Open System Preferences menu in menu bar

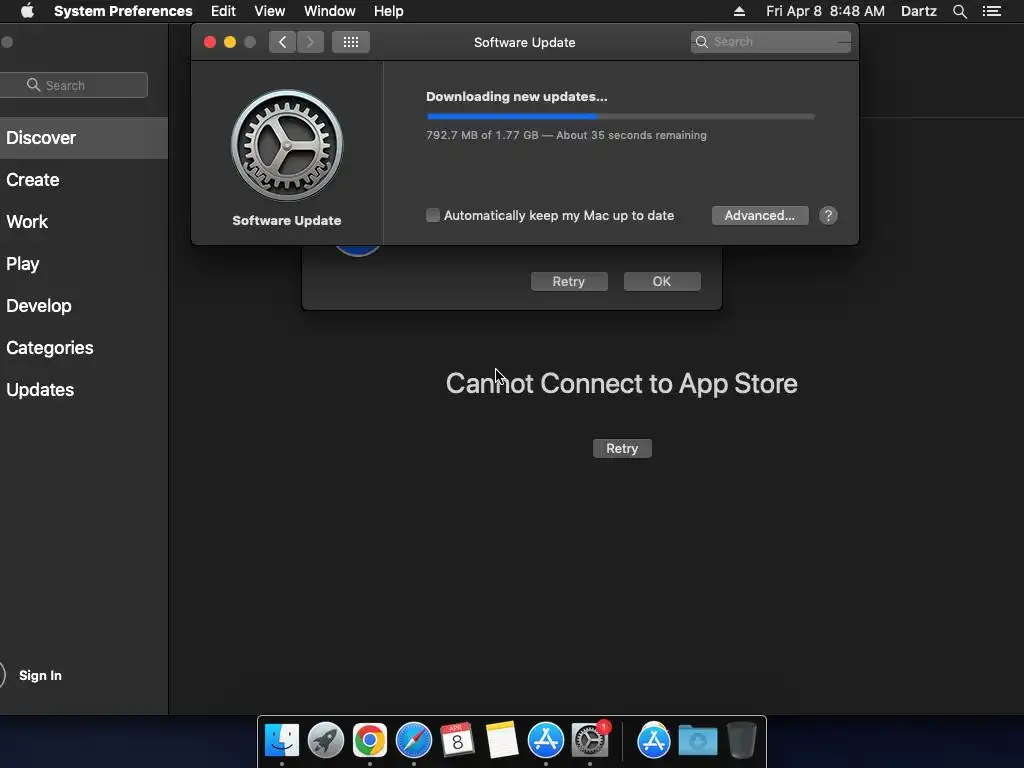pos(123,11)
